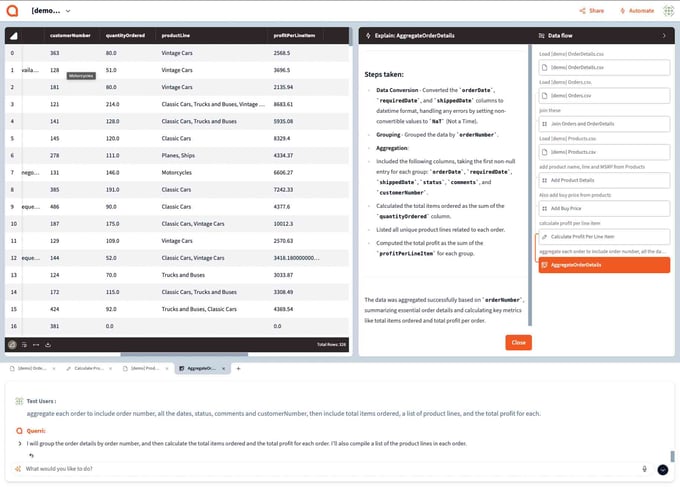Select the highlighted AggregateOrderDetails step

coord(603,265)
